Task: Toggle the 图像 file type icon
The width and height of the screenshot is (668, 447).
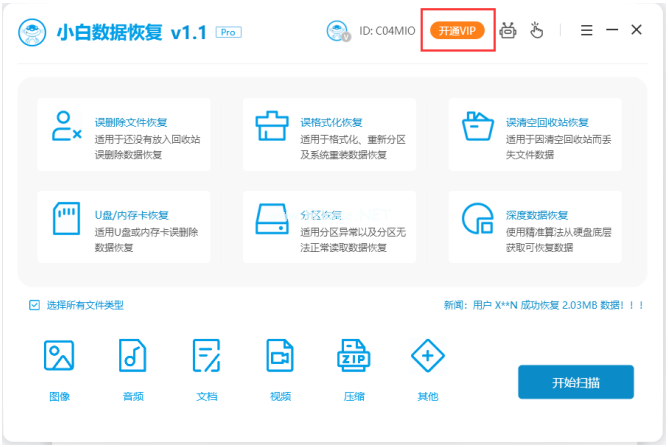Action: (59, 355)
